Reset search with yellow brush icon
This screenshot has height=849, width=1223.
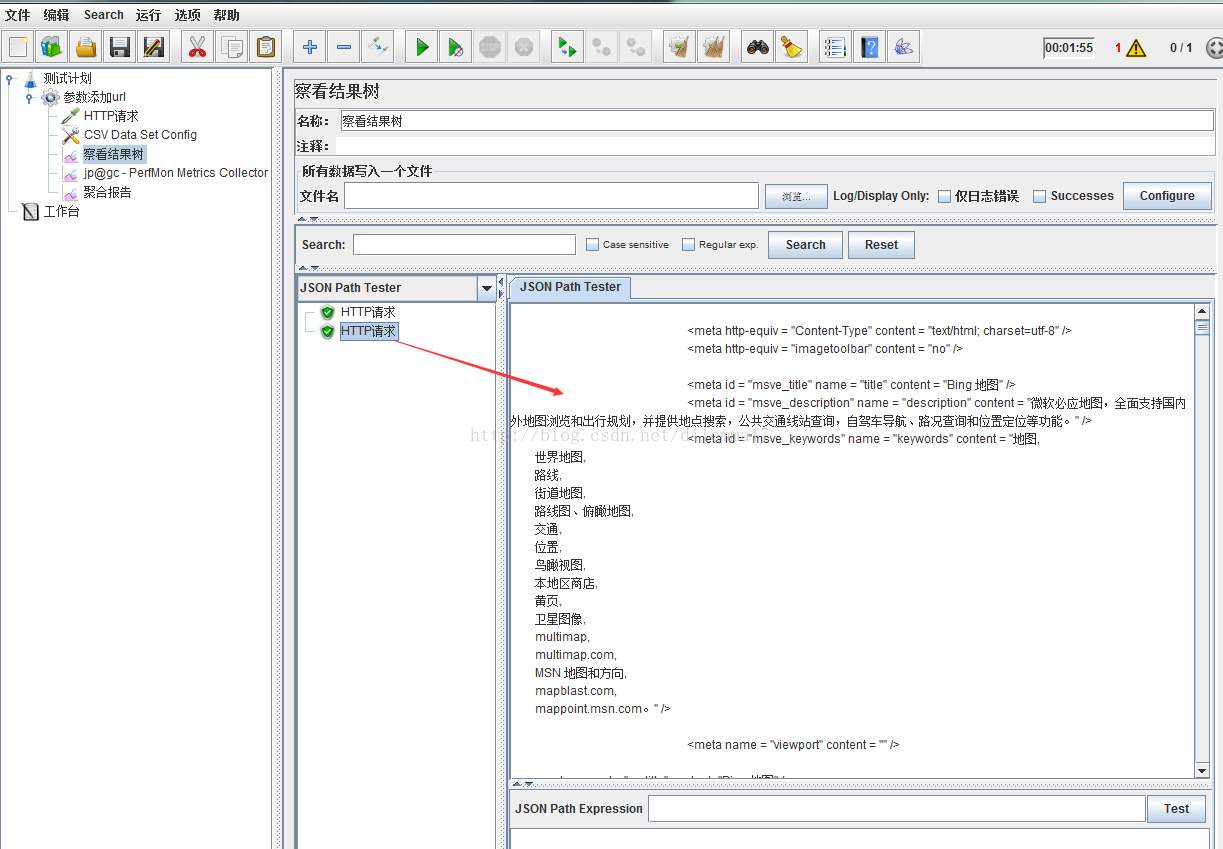point(792,47)
